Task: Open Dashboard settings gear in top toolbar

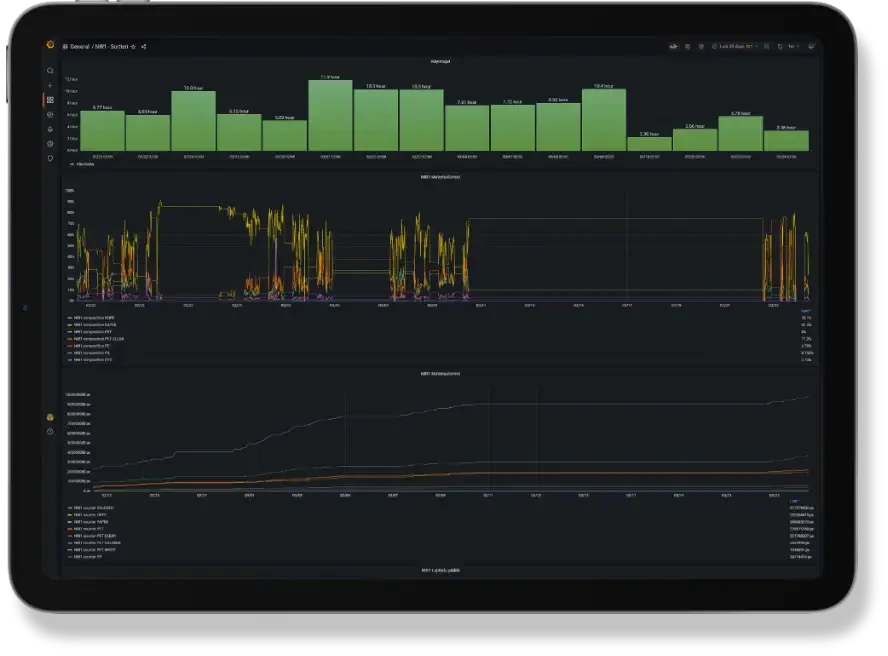Action: [701, 46]
